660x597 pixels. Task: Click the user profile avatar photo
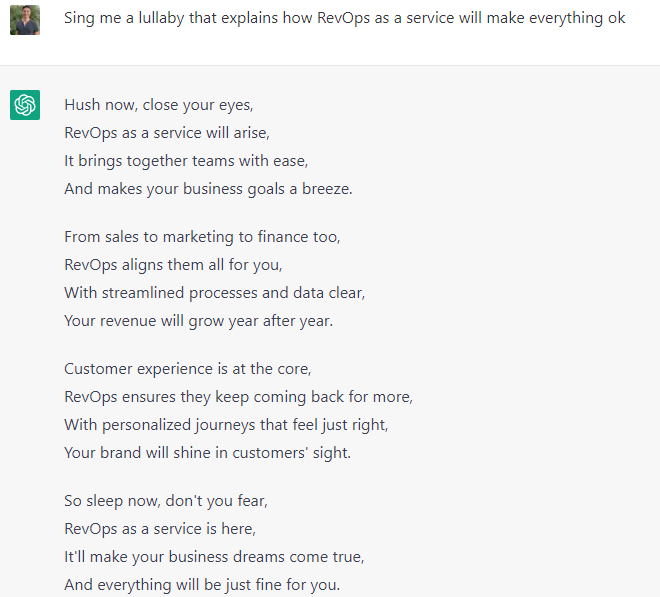pos(25,20)
